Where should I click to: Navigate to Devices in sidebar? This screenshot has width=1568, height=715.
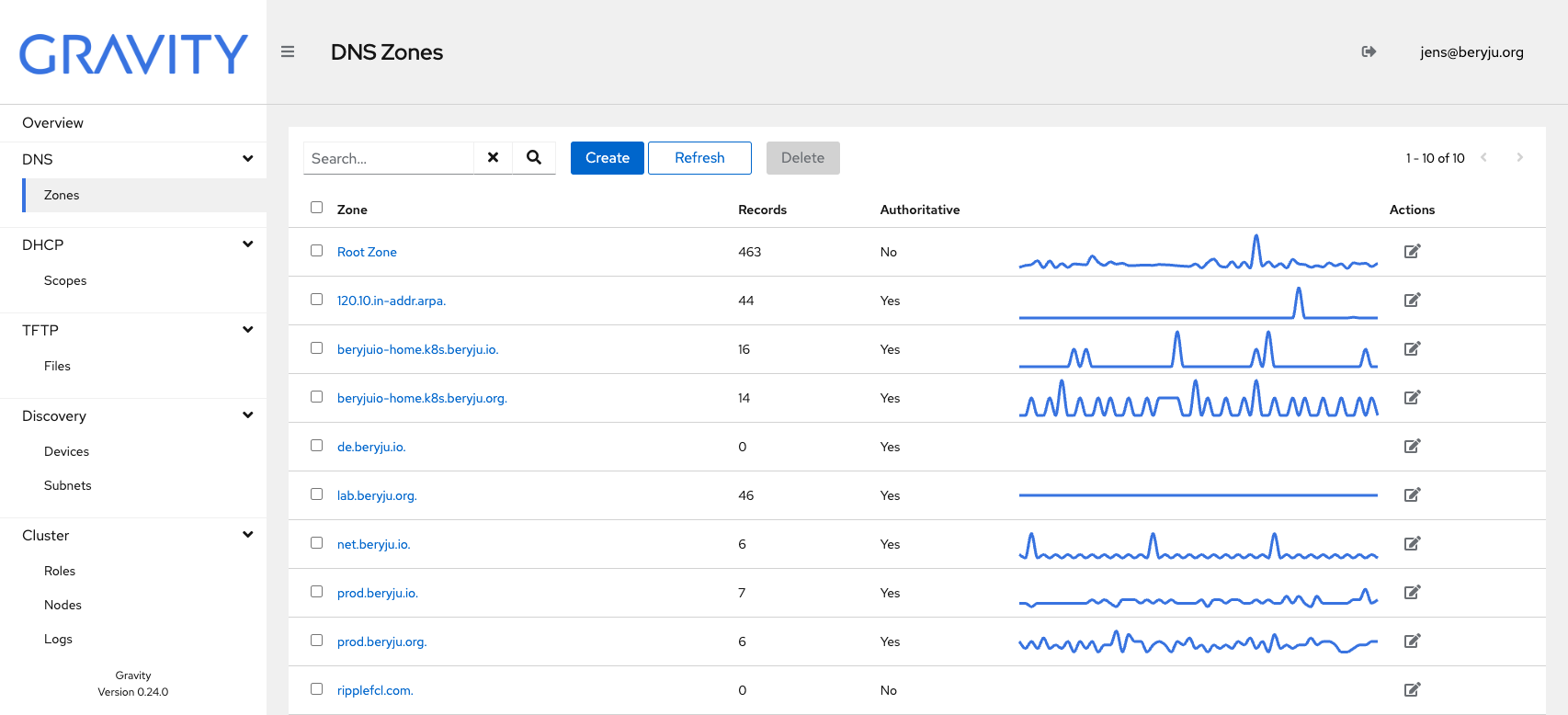tap(66, 451)
